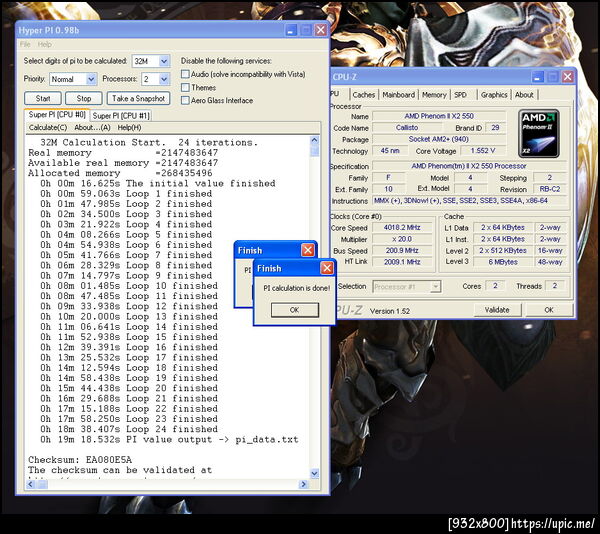Click the Loop 24 finished line
Image resolution: width=600 pixels, height=534 pixels.
(129, 429)
